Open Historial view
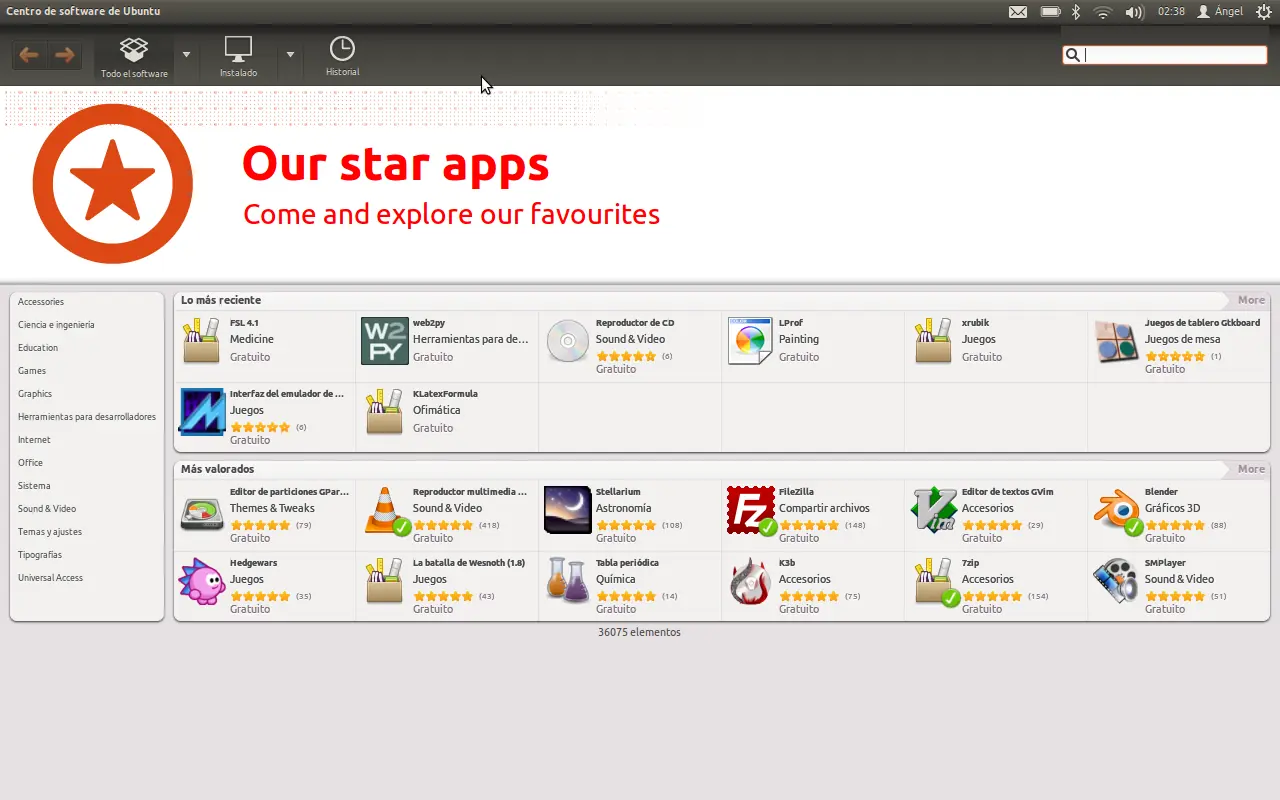 point(342,57)
